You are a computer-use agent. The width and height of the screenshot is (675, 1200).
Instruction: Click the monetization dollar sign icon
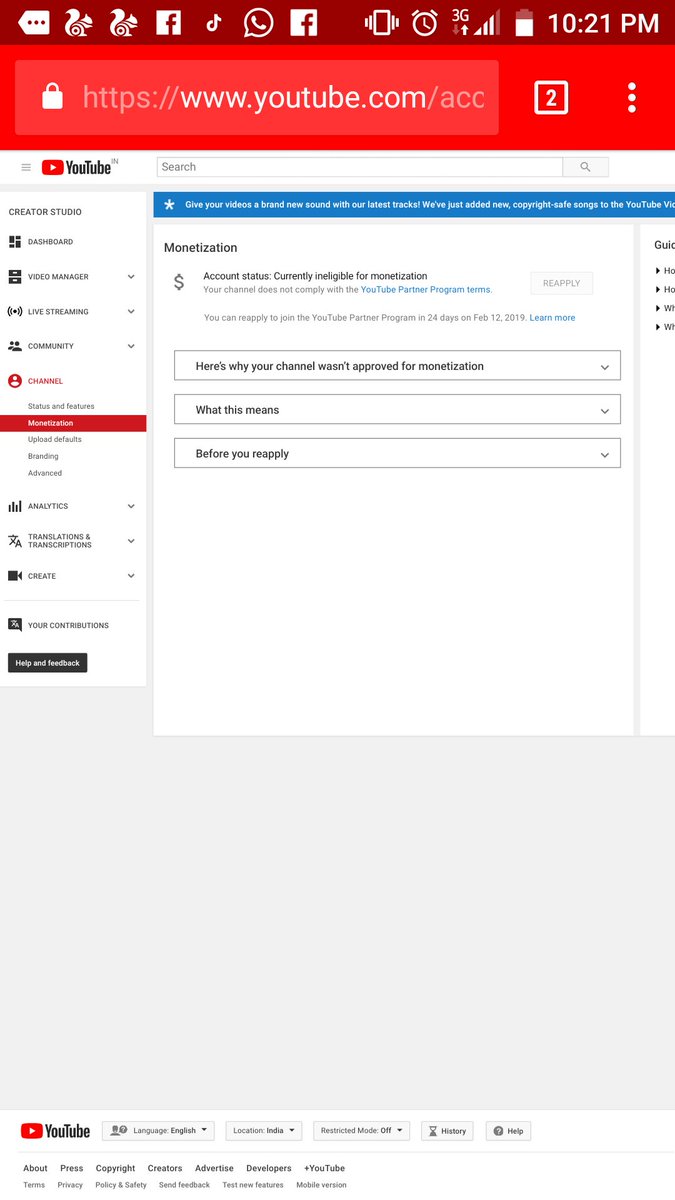pyautogui.click(x=179, y=282)
